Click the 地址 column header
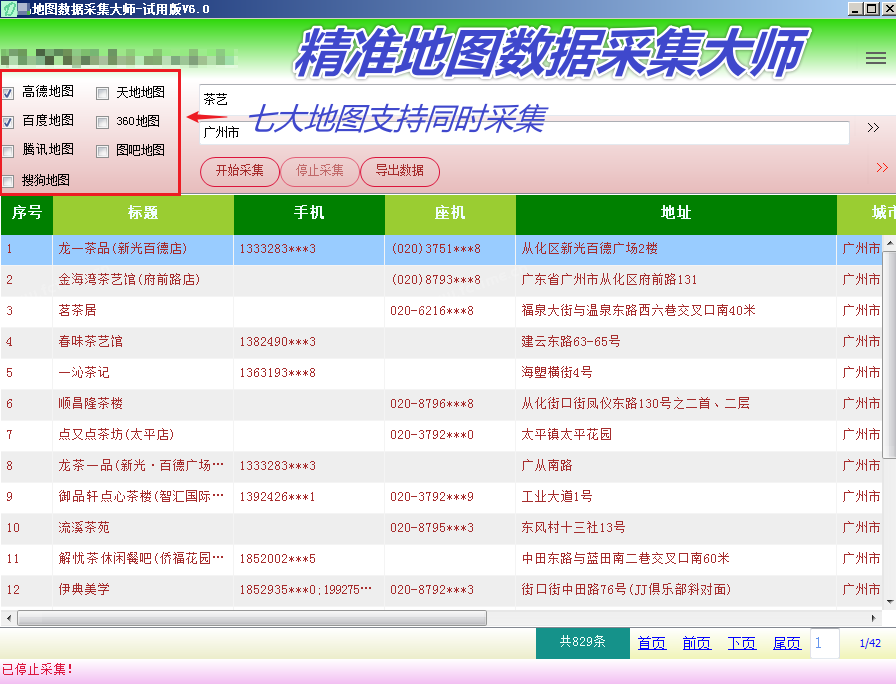This screenshot has width=896, height=684. (x=676, y=214)
